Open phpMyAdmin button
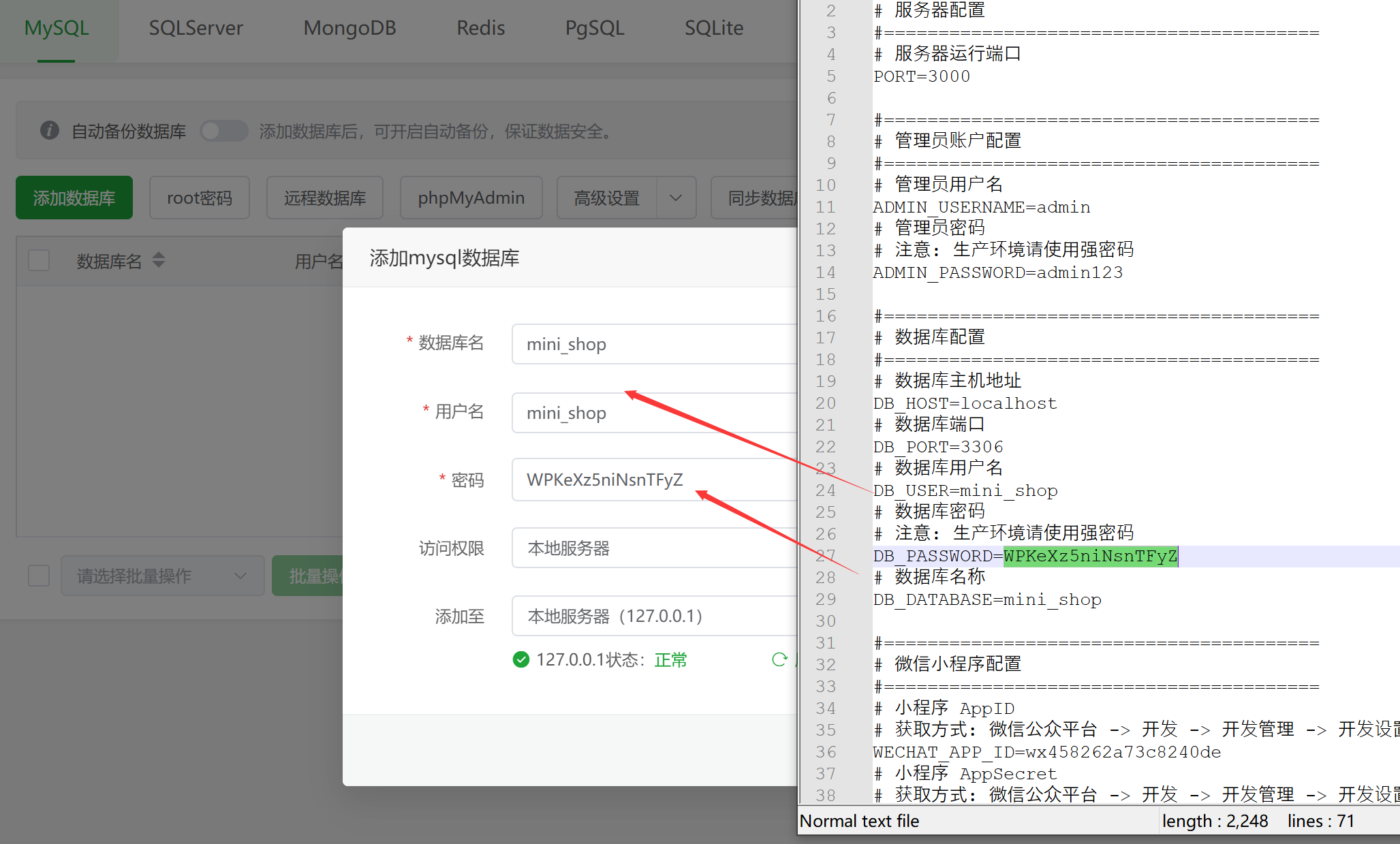 (x=471, y=198)
